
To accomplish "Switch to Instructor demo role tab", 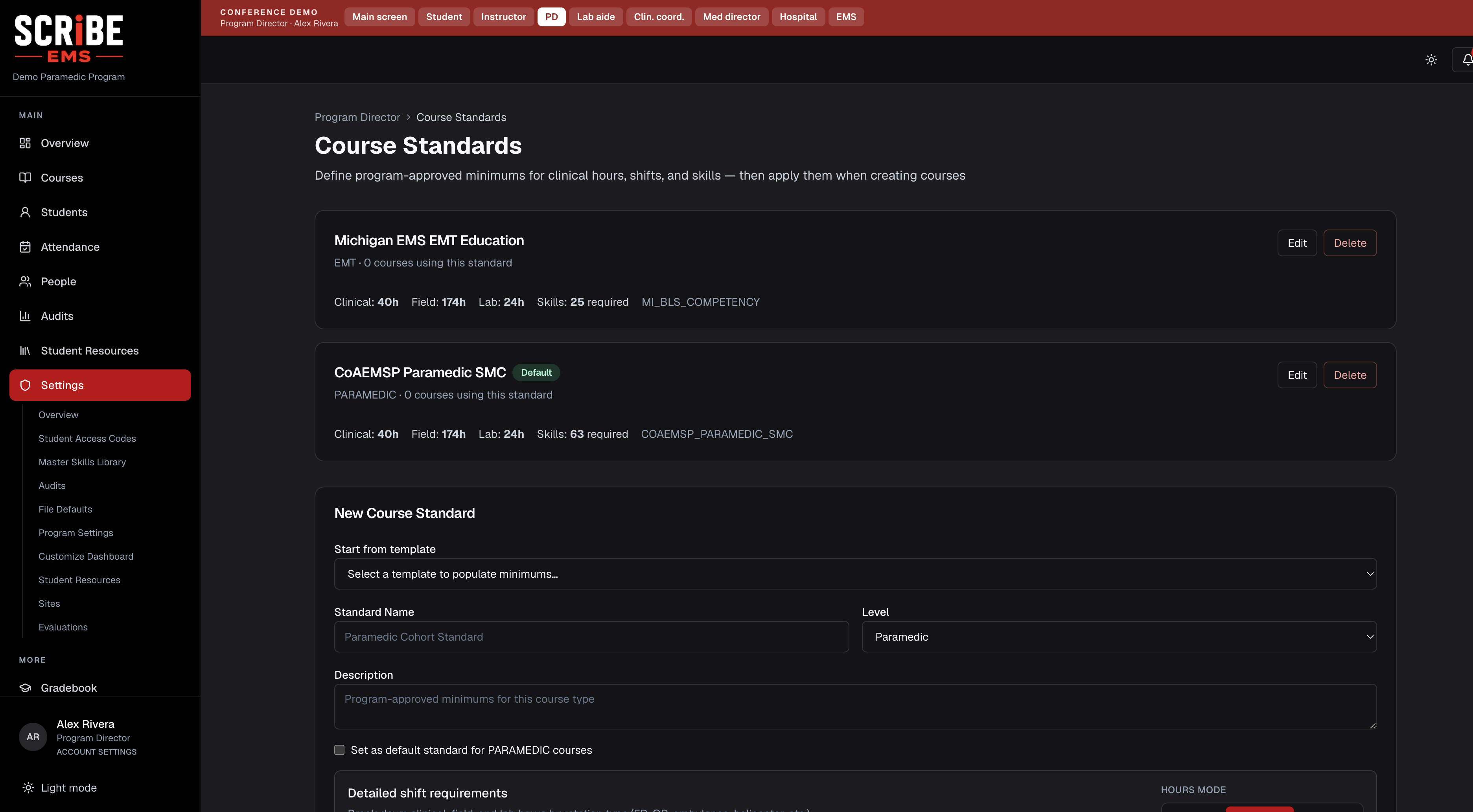I will pyautogui.click(x=503, y=17).
